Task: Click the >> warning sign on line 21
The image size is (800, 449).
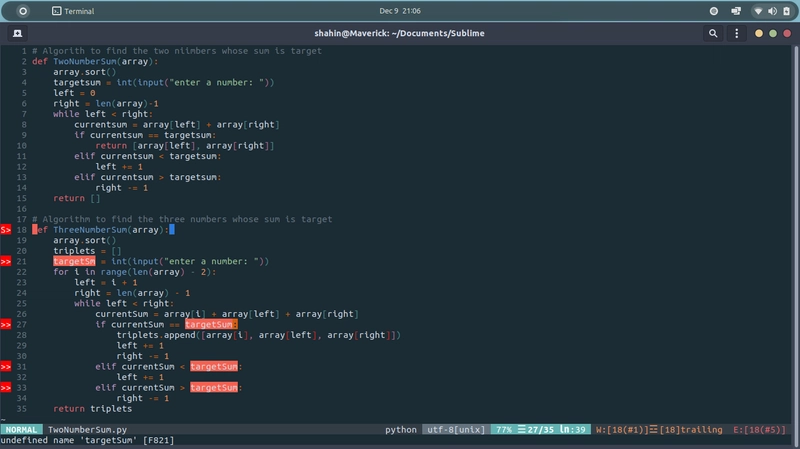Action: 6,261
